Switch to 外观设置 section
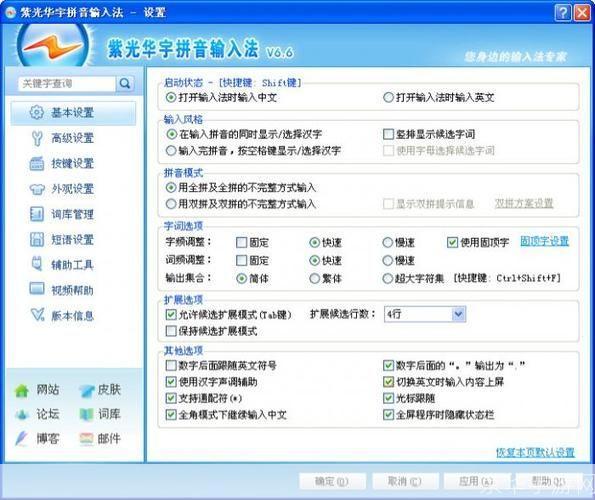Screen dimensions: 595x500 (73, 189)
